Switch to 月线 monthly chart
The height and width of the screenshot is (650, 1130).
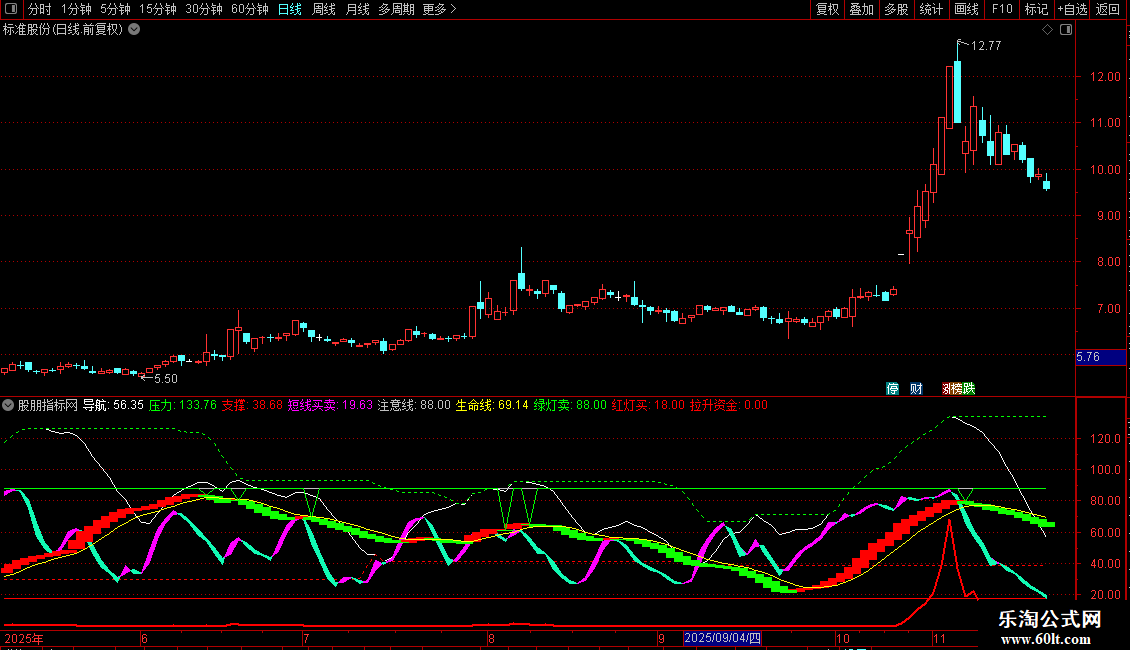(x=357, y=9)
